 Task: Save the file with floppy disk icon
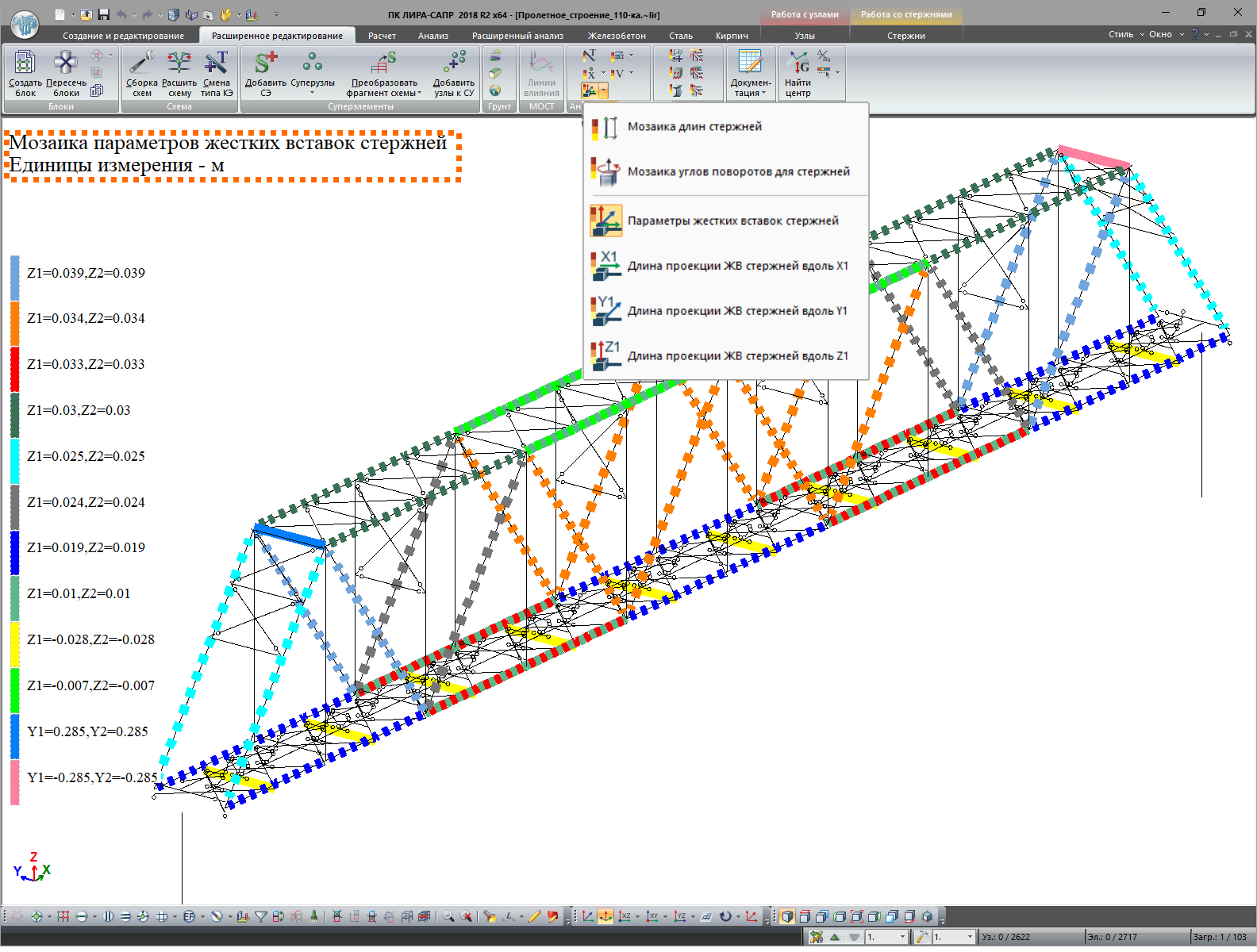pyautogui.click(x=103, y=14)
